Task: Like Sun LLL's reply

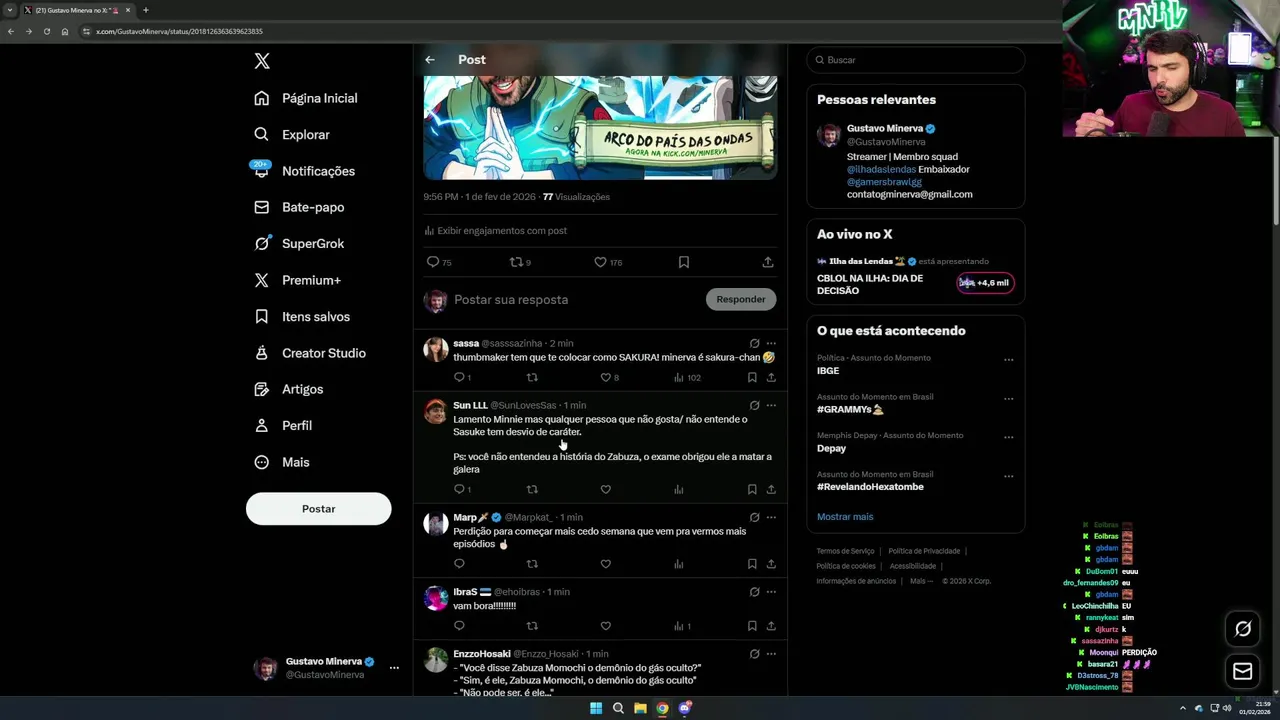Action: click(x=605, y=489)
